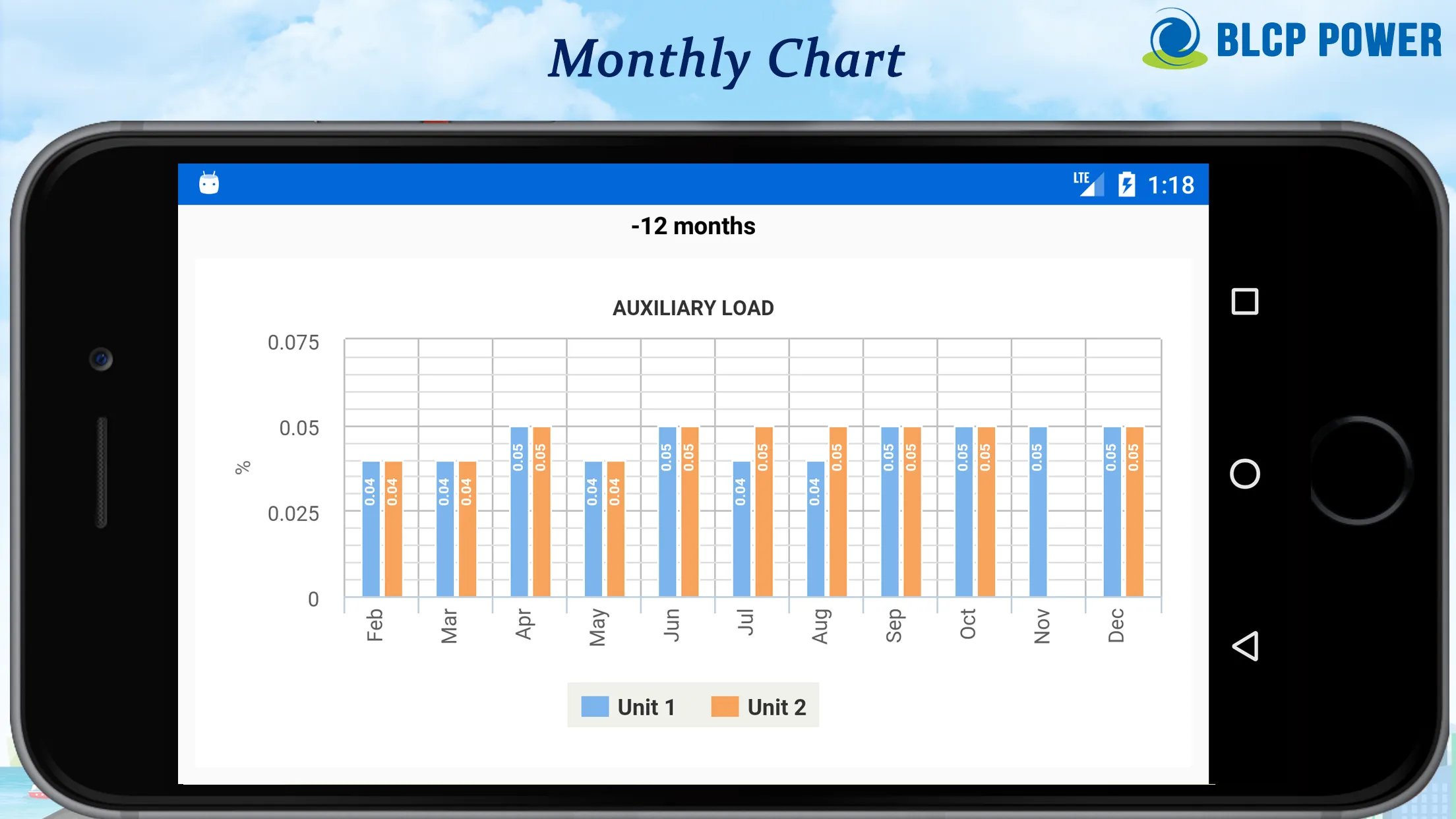The image size is (1456, 819).
Task: Click the Dec axis label
Action: pyautogui.click(x=1116, y=625)
